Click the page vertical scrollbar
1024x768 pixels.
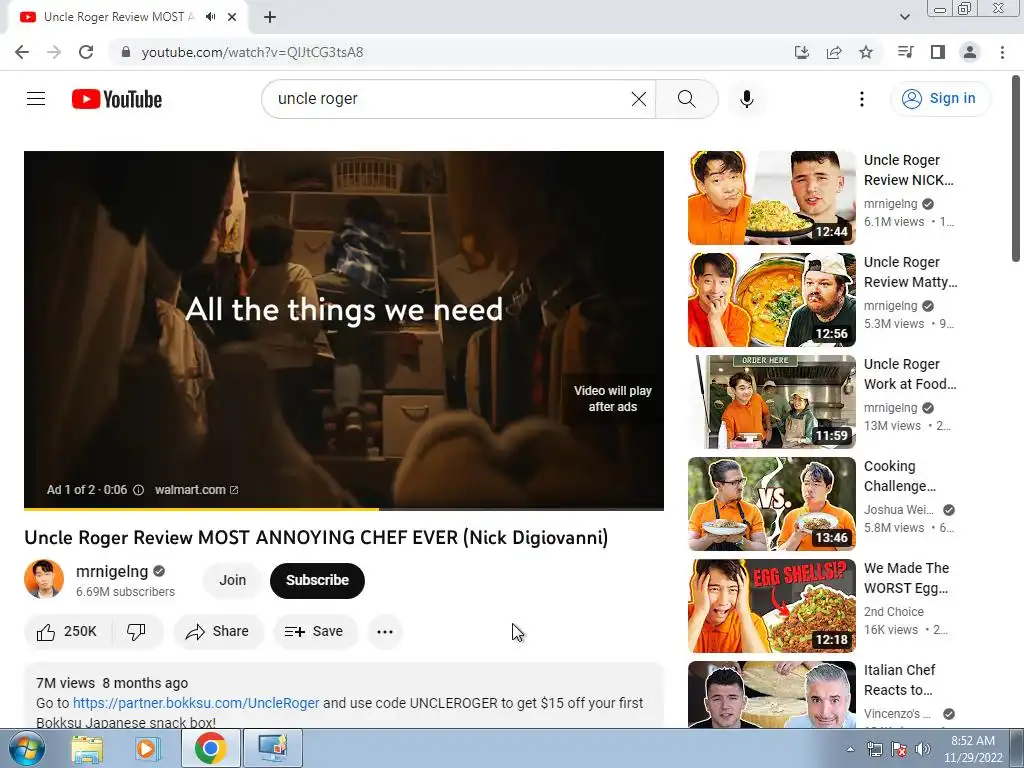(x=1016, y=170)
